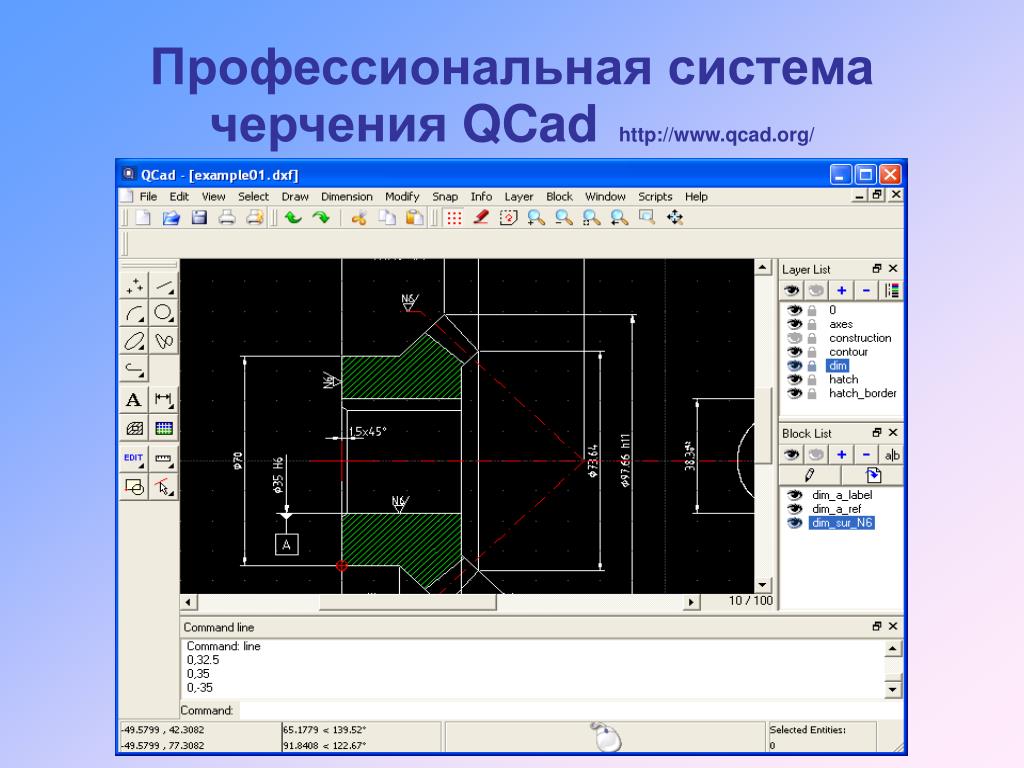The width and height of the screenshot is (1024, 768).
Task: Redo with the green forward arrow
Action: pos(321,217)
